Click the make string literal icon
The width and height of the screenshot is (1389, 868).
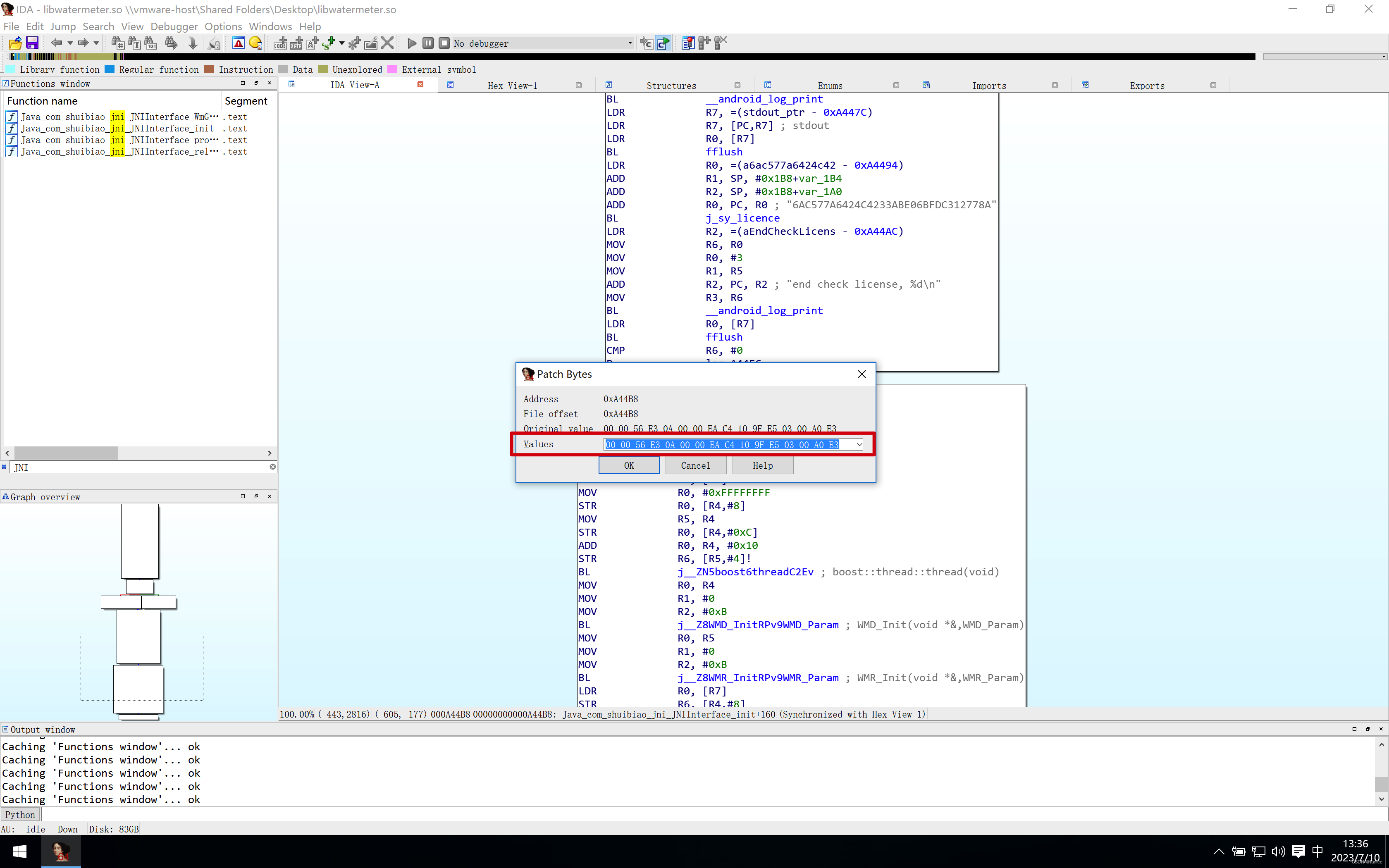[x=313, y=43]
